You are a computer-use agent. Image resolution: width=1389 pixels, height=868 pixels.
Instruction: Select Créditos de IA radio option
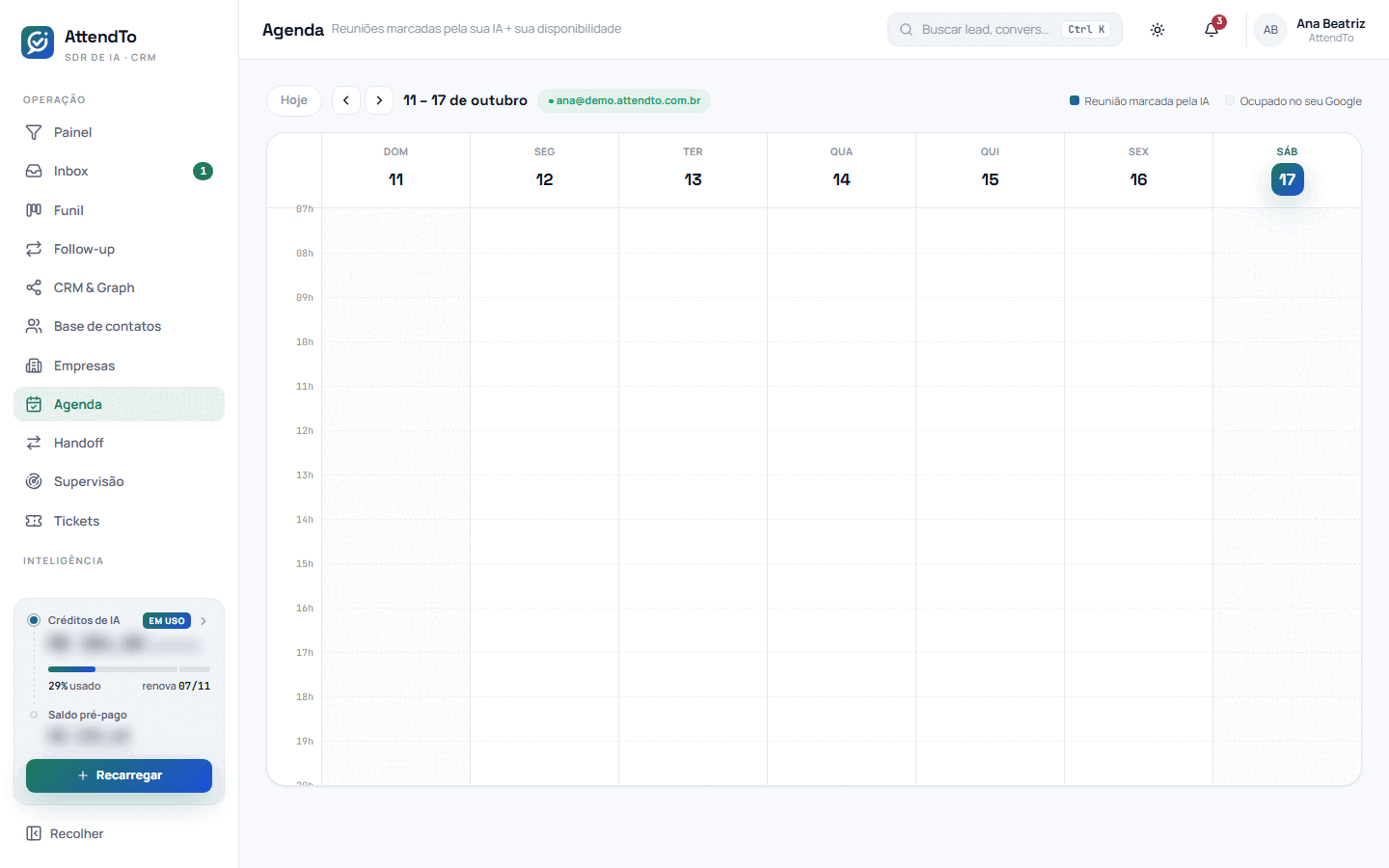point(34,620)
